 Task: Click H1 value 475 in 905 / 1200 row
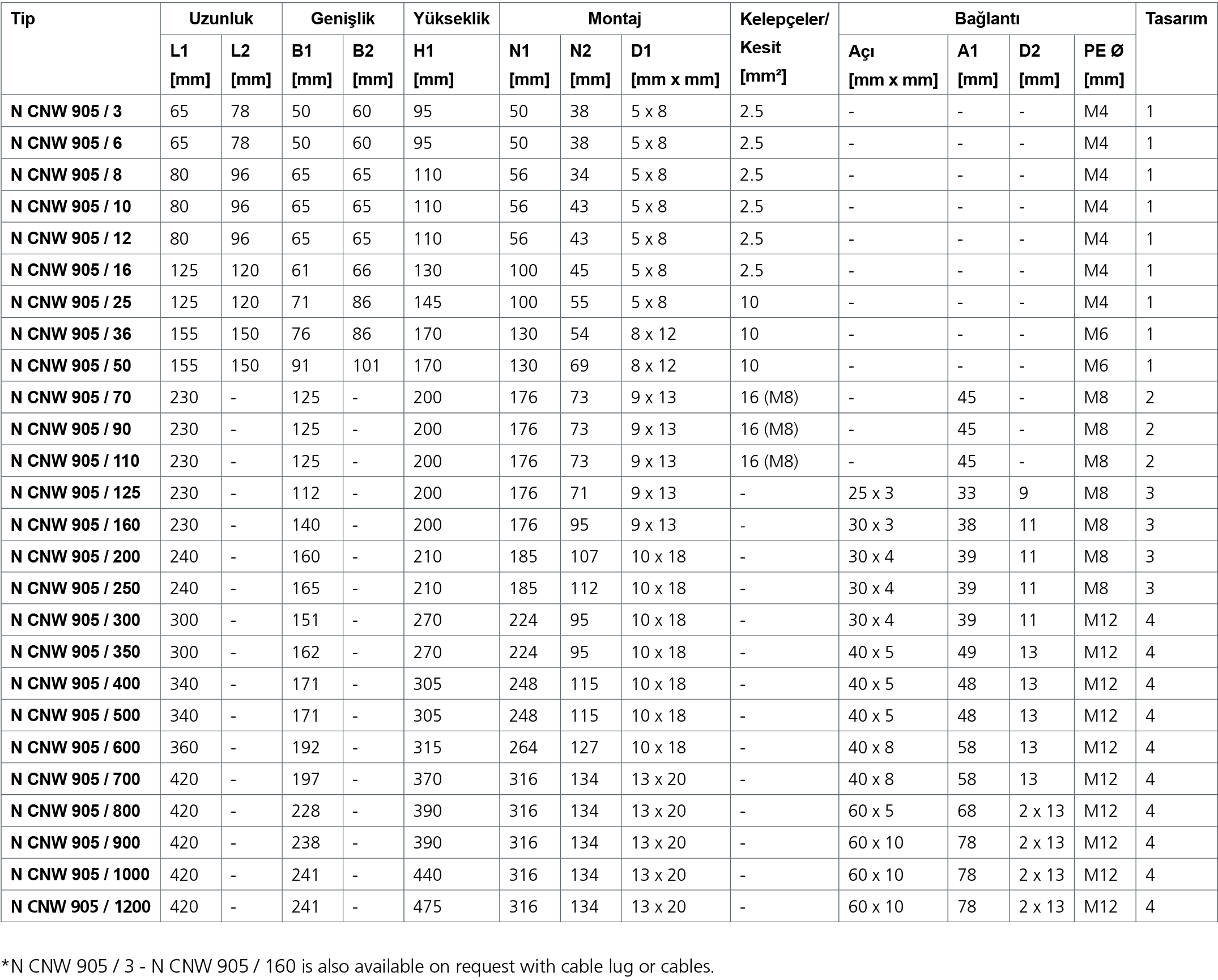point(427,906)
